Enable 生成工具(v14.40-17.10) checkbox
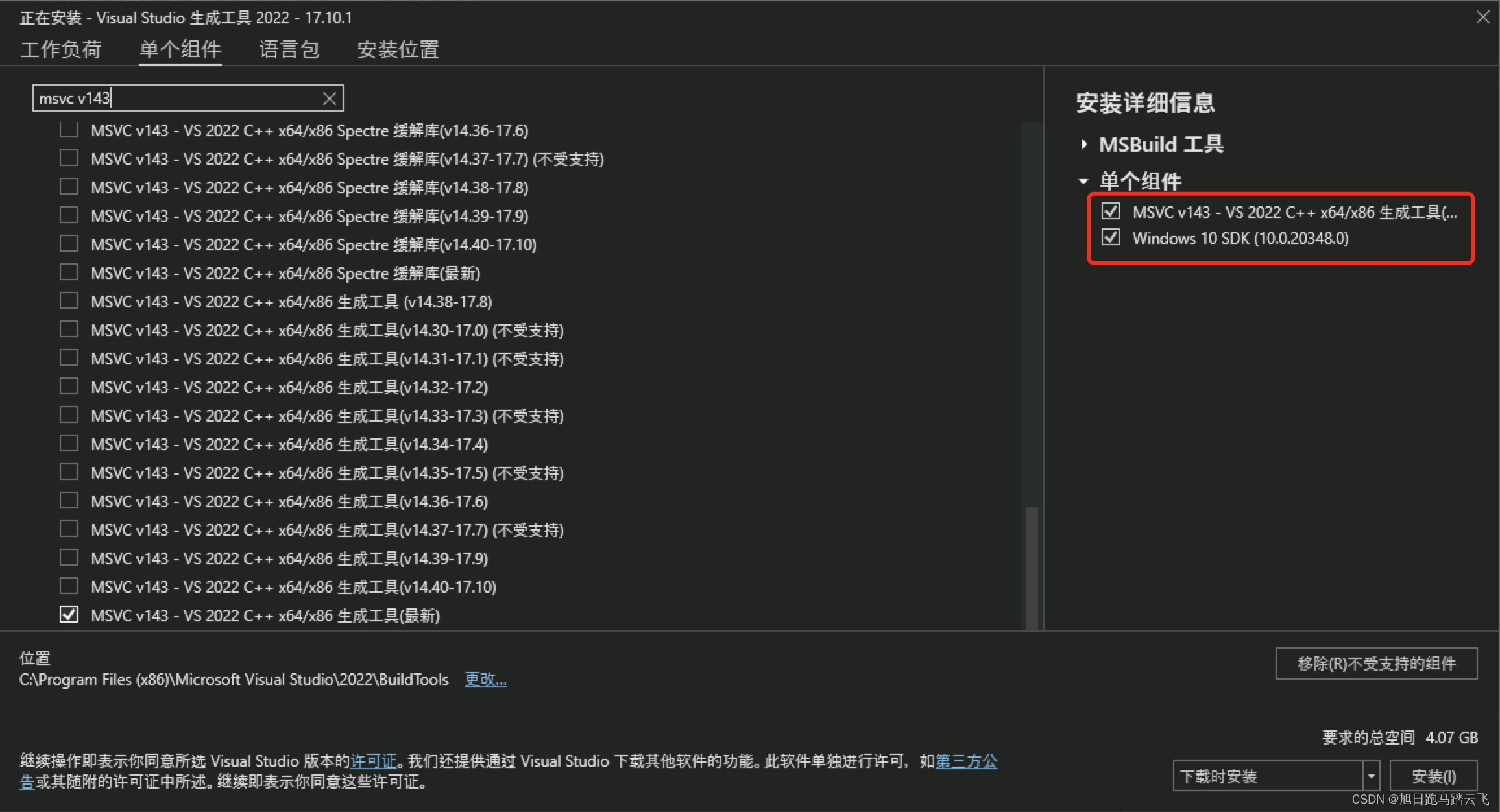The width and height of the screenshot is (1500, 812). (69, 586)
